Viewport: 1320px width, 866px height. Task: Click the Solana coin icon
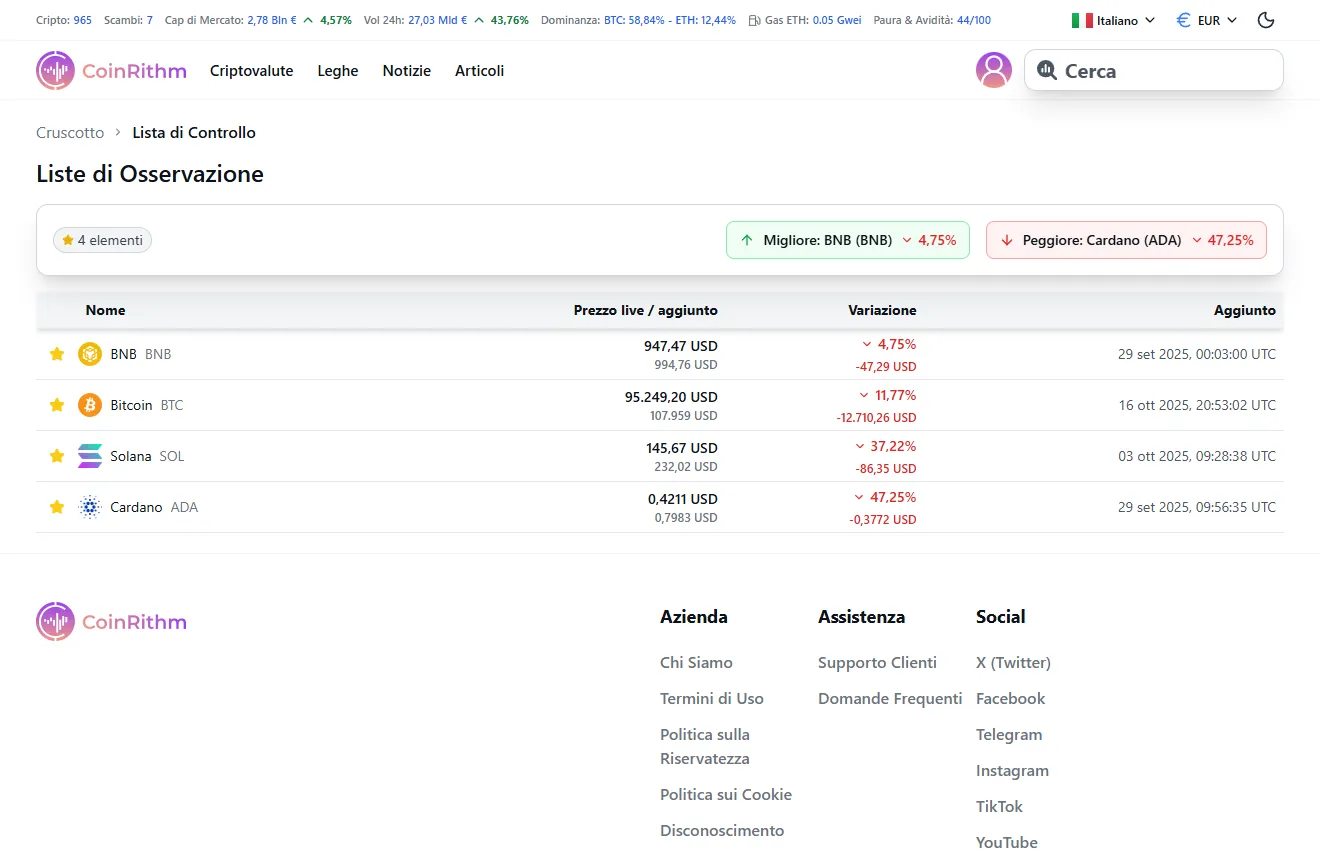90,456
